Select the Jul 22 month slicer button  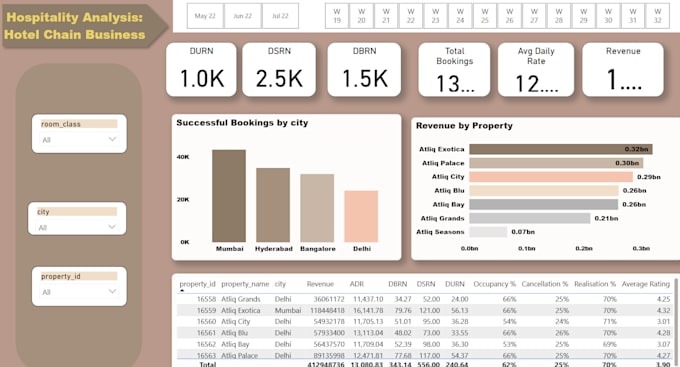point(280,16)
